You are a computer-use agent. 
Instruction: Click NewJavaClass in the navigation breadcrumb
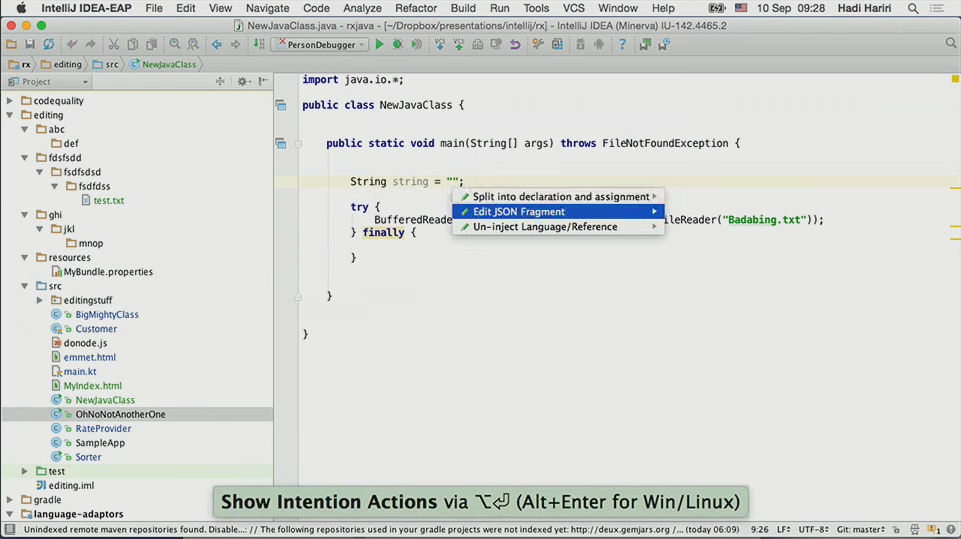(x=168, y=64)
